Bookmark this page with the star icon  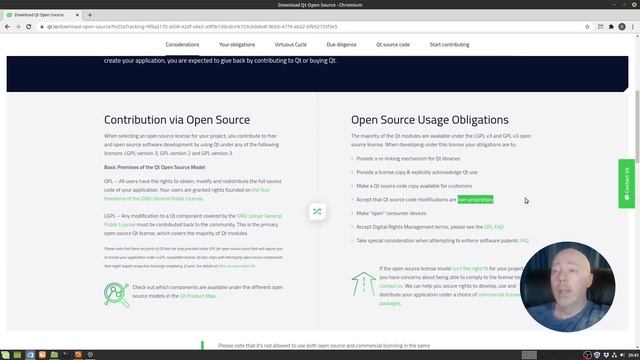(587, 27)
